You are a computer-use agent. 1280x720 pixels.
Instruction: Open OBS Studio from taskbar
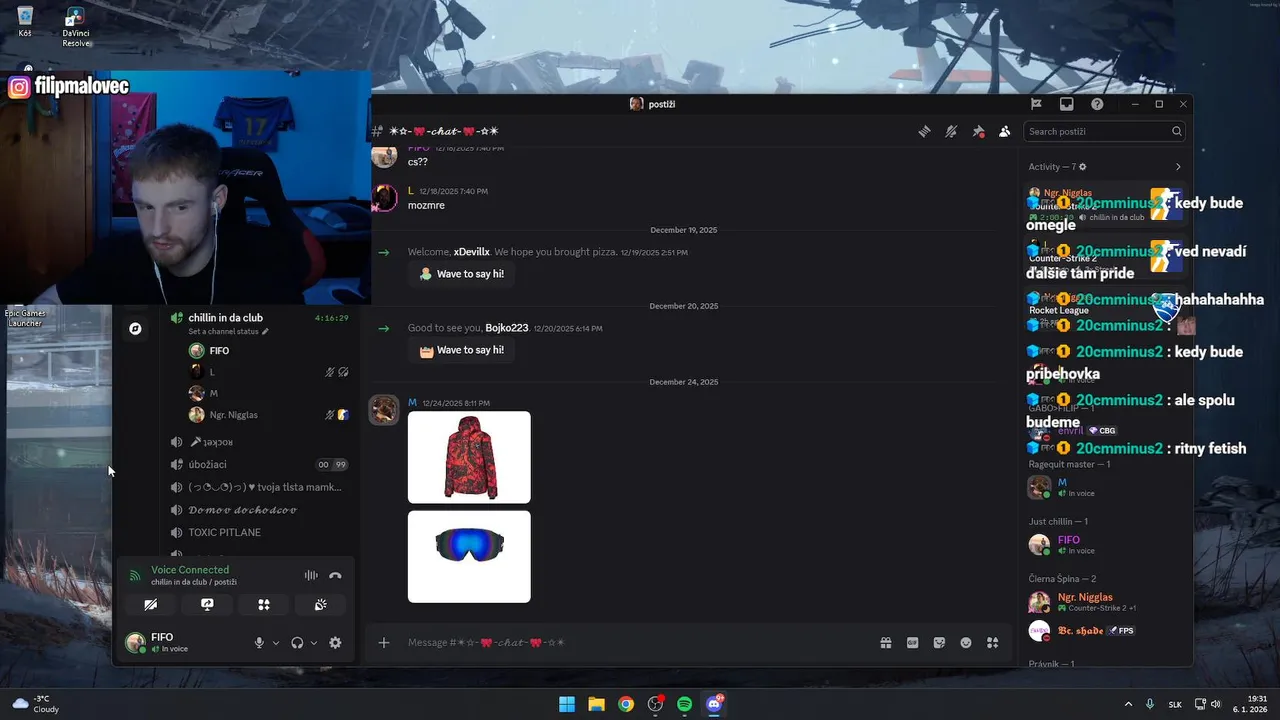coord(655,704)
